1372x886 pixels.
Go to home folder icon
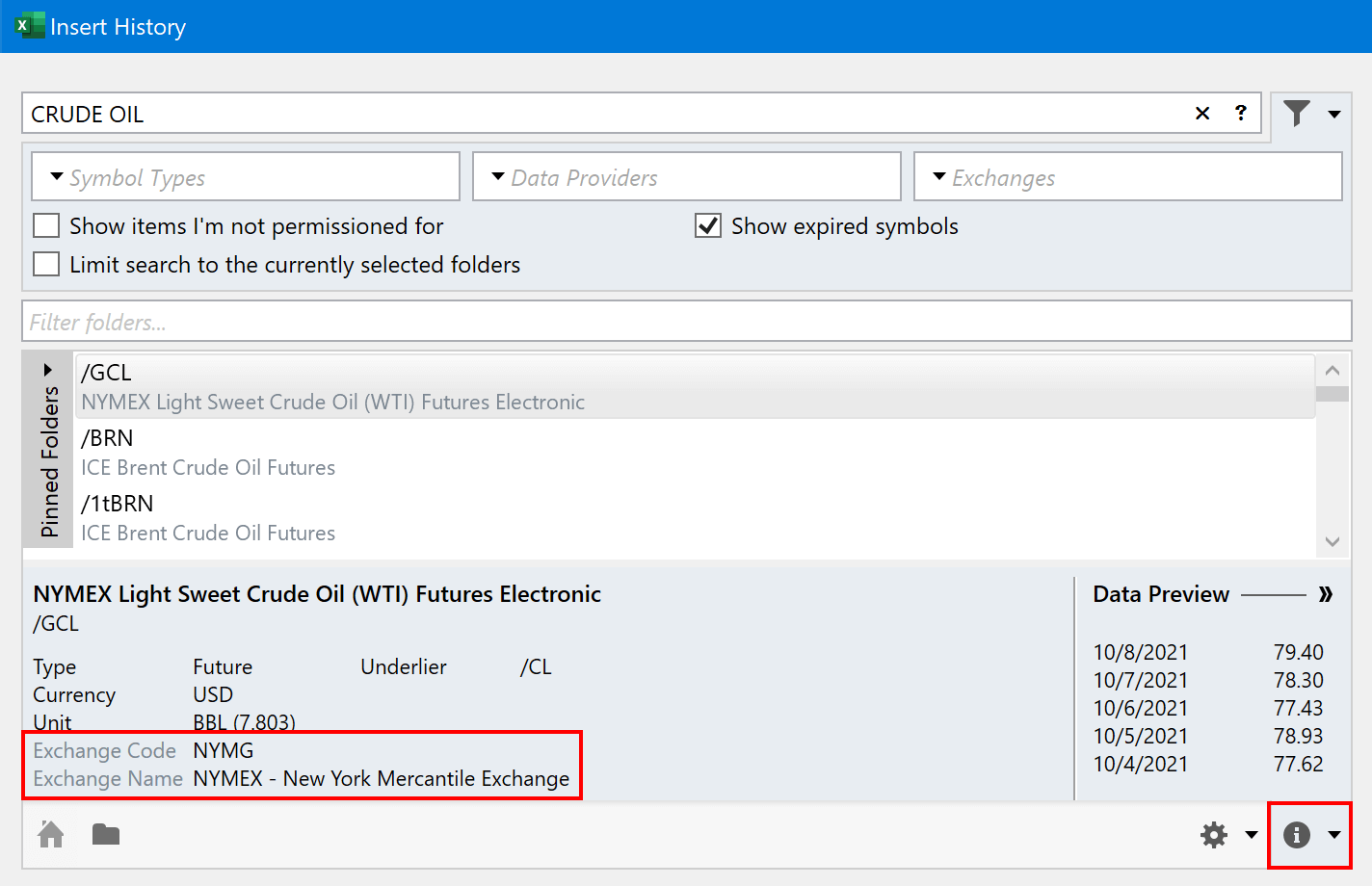click(51, 834)
